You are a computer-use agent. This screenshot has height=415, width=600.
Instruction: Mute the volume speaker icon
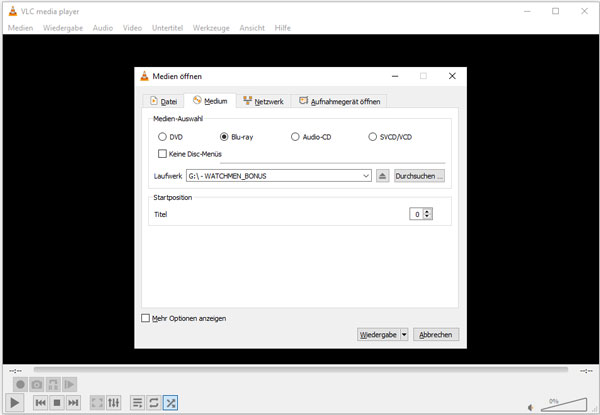(x=531, y=407)
